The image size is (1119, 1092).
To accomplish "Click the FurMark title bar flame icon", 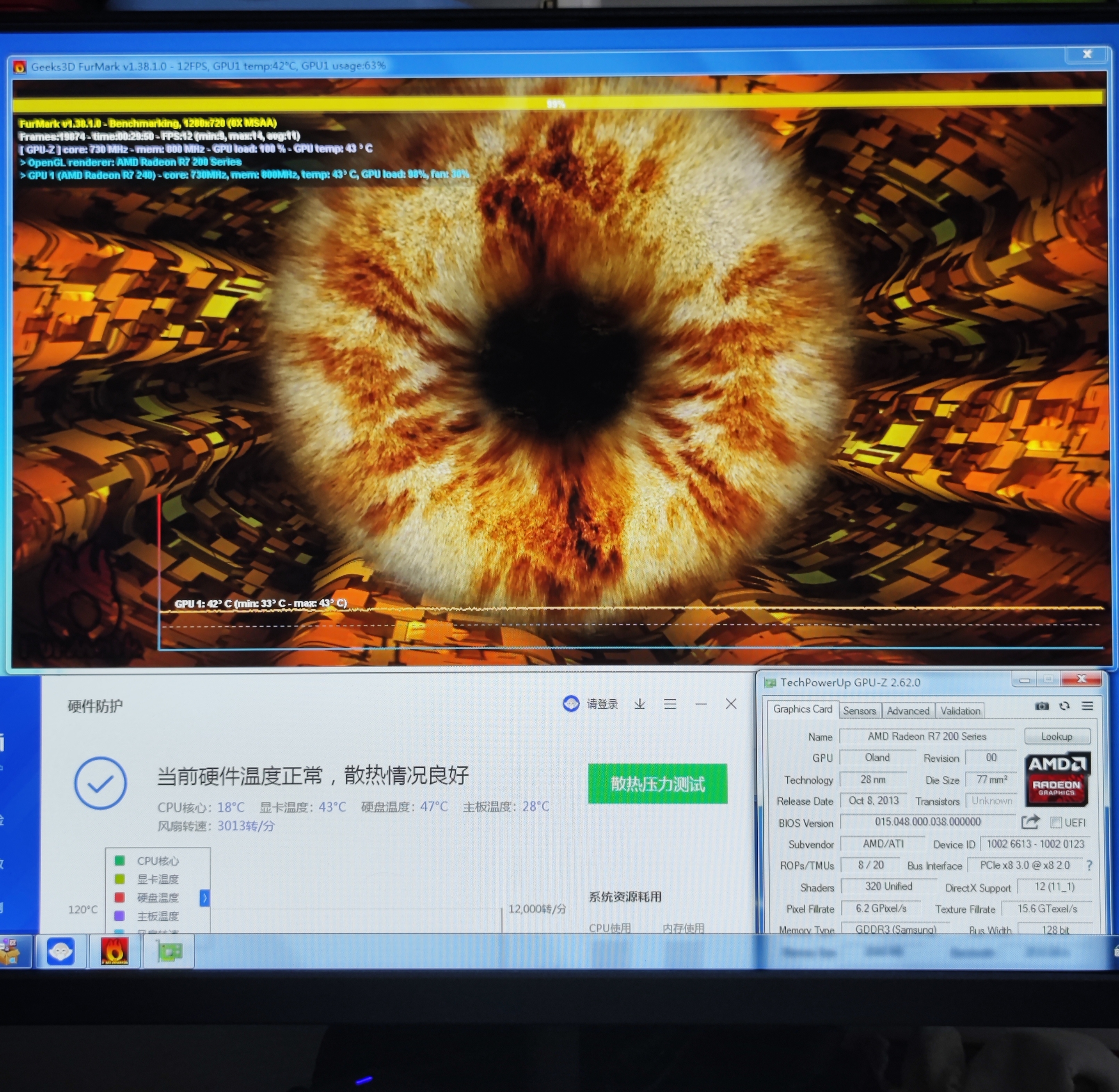I will [x=20, y=67].
